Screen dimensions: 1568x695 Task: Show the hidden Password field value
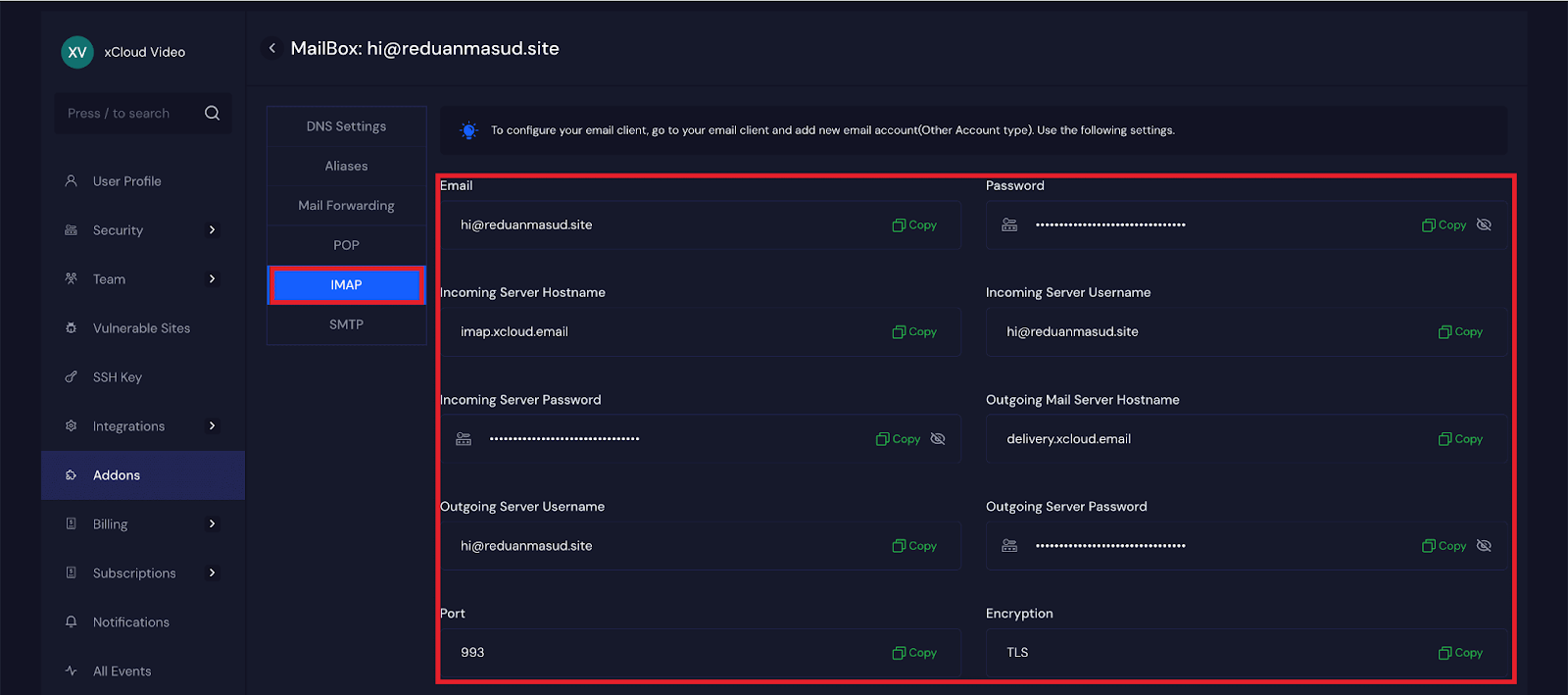(1484, 225)
